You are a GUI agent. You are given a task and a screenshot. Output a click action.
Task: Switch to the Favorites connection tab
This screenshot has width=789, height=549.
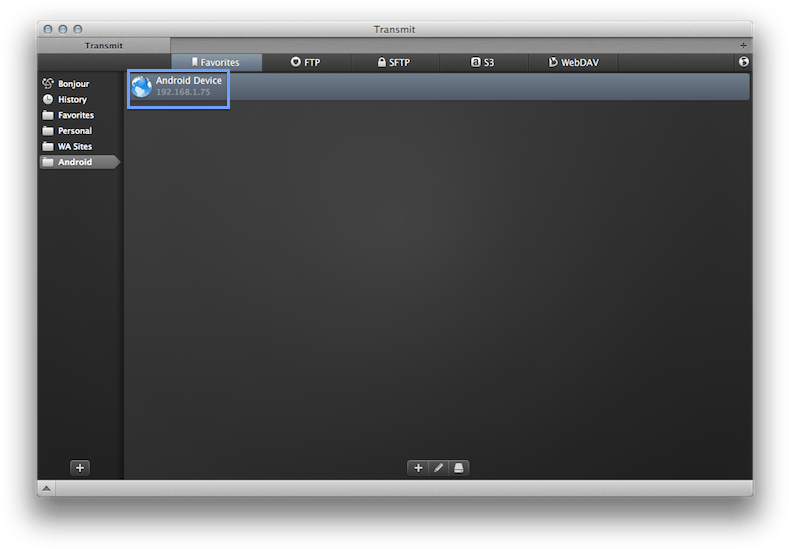pyautogui.click(x=216, y=62)
